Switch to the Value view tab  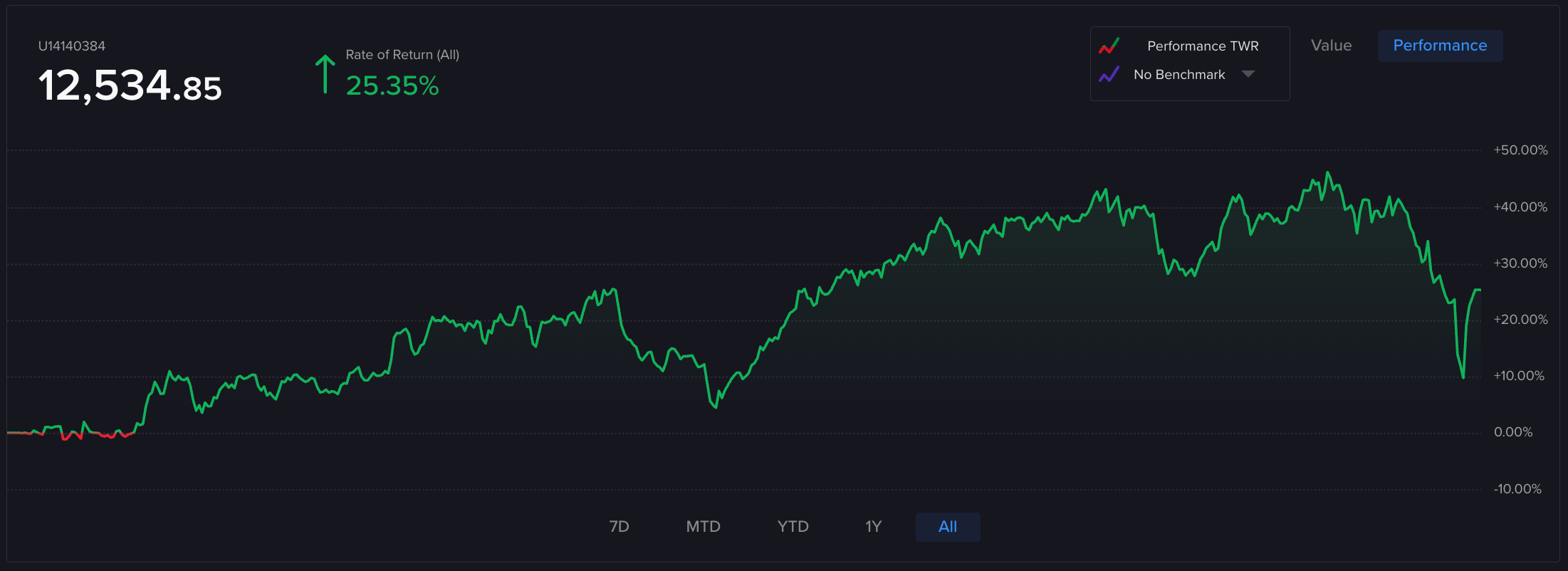tap(1331, 46)
